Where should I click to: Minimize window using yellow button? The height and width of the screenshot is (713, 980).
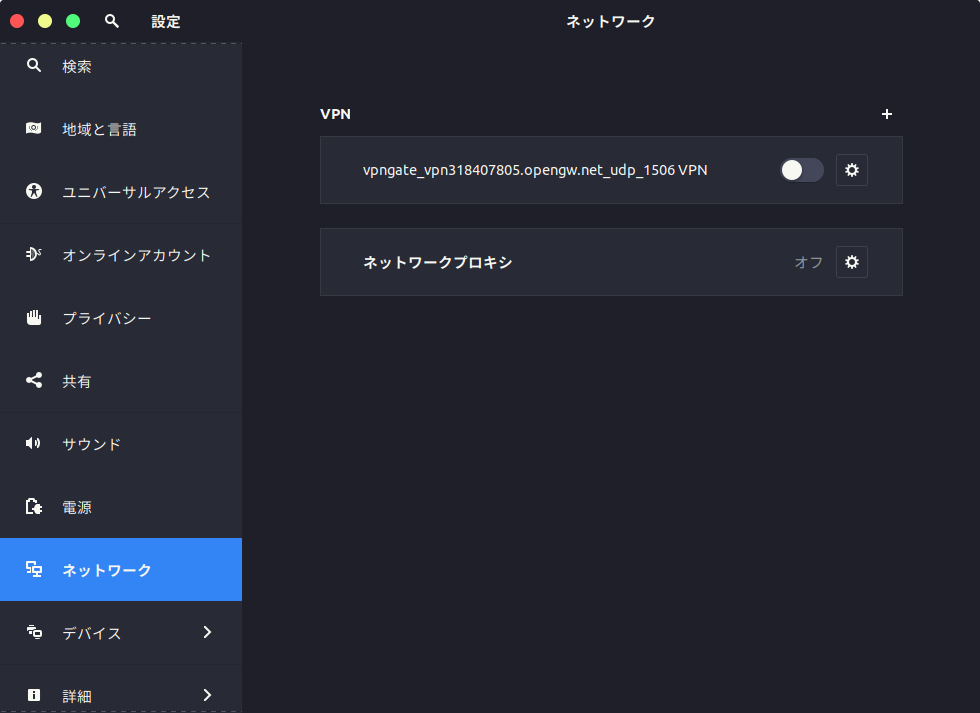(x=45, y=21)
